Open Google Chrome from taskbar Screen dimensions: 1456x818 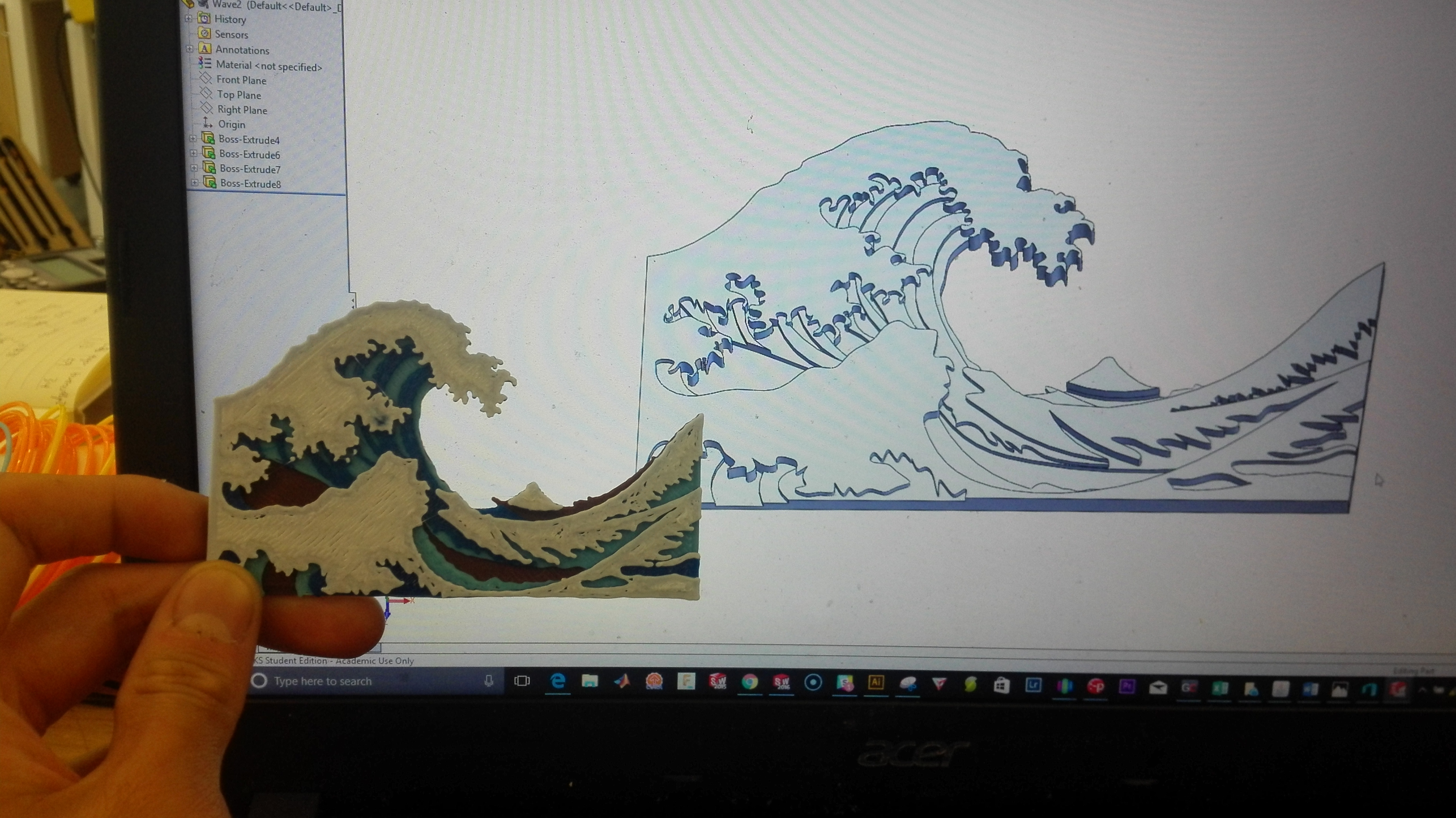(x=749, y=682)
